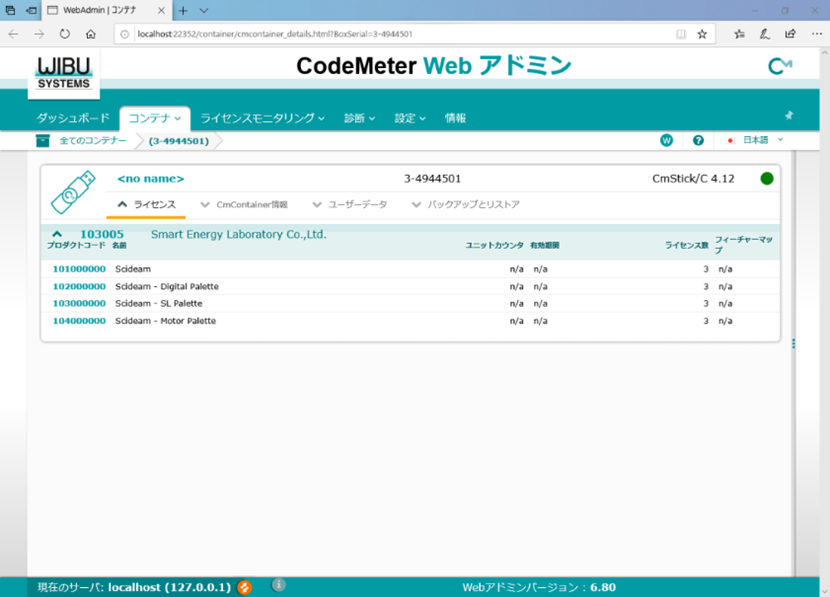Screen dimensions: 830x597
Task: Click the info icon in status bar
Action: (278, 585)
